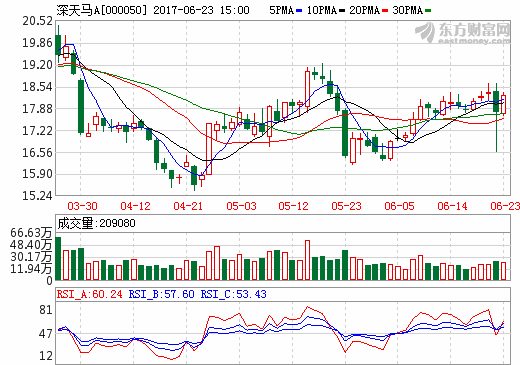This screenshot has width=520, height=365.
Task: Click the RSI_B:57.60 indicator value
Action: point(161,294)
